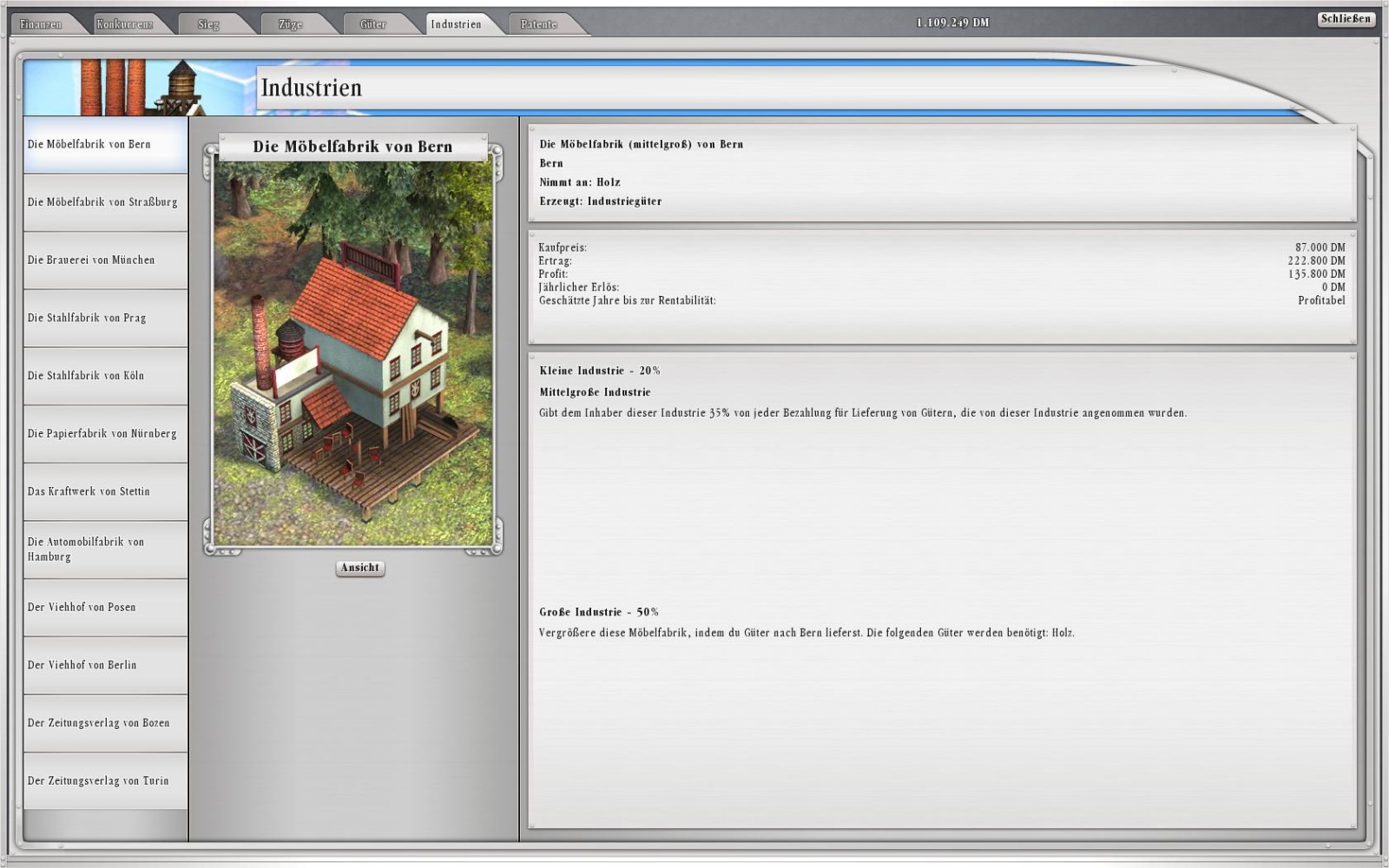Viewport: 1389px width, 868px height.
Task: Open the Sieg tab
Action: coord(208,24)
